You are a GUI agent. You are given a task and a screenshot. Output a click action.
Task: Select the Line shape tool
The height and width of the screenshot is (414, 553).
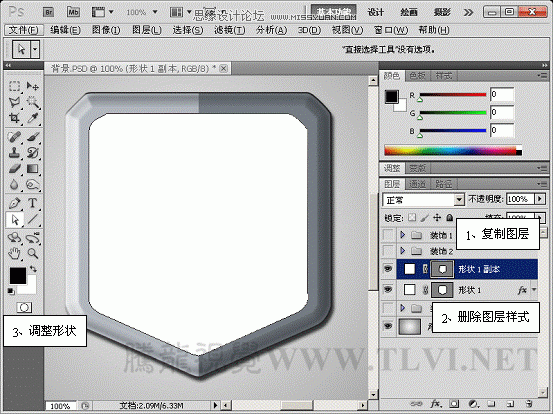(33, 220)
